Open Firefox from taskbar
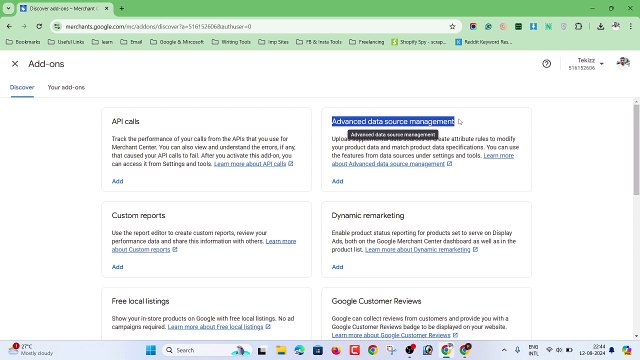The image size is (640, 360). coord(336,350)
